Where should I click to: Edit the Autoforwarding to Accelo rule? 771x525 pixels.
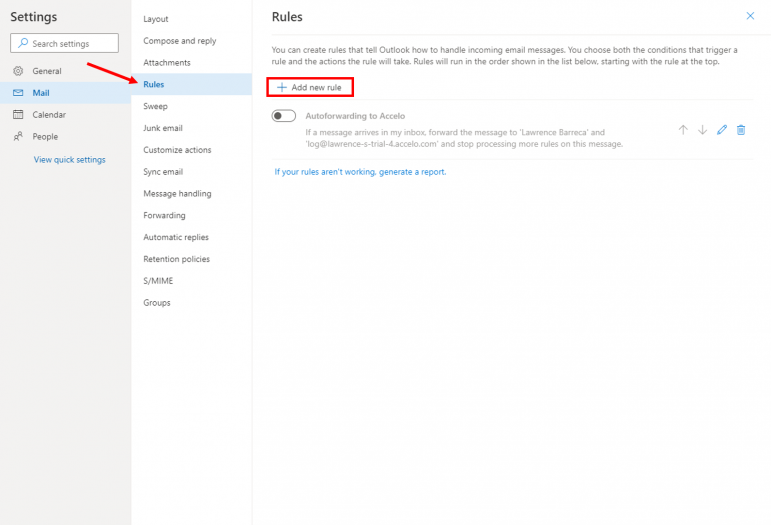[x=722, y=130]
